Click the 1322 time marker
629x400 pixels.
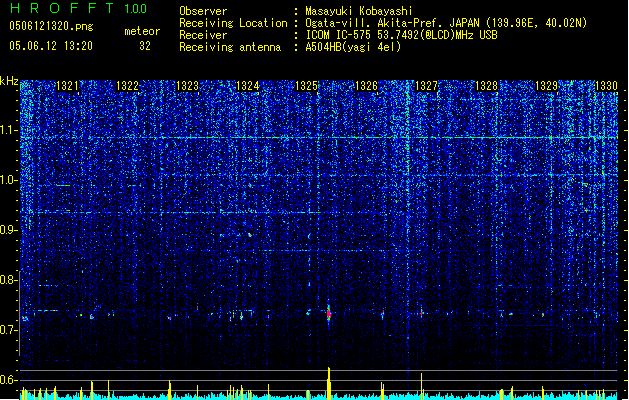click(127, 86)
